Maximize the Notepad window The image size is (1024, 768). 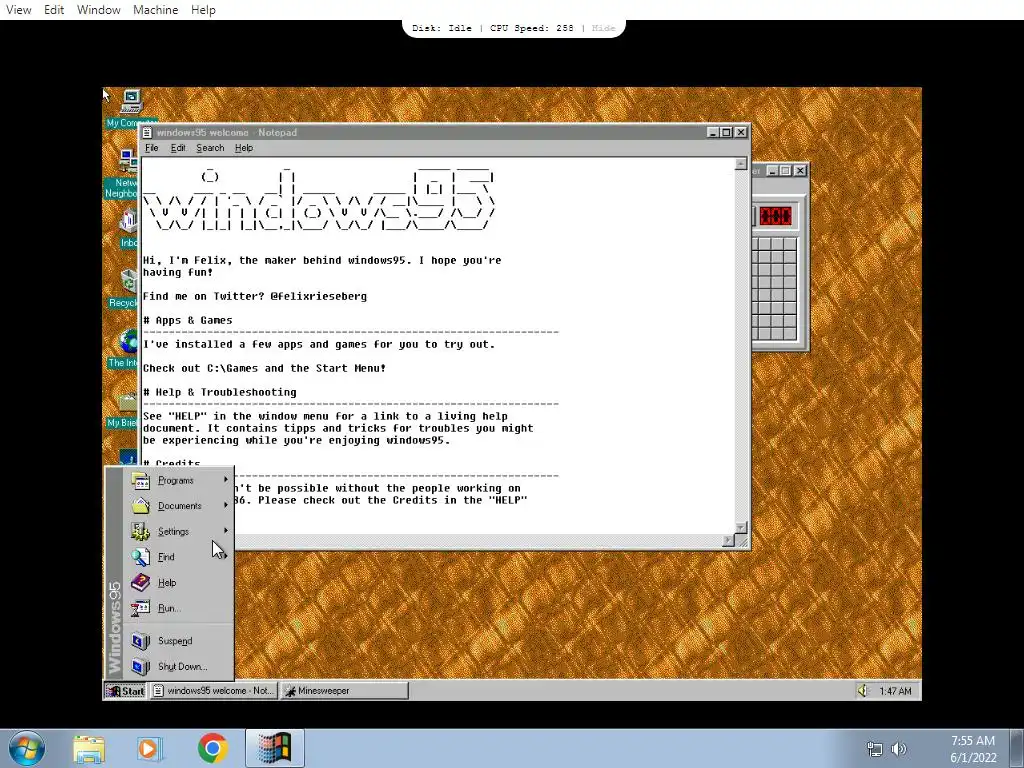726,133
